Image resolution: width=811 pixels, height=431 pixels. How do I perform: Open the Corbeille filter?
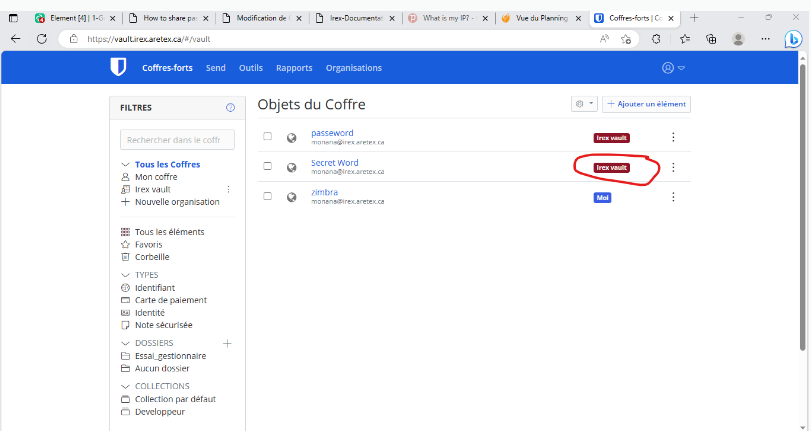tap(152, 257)
